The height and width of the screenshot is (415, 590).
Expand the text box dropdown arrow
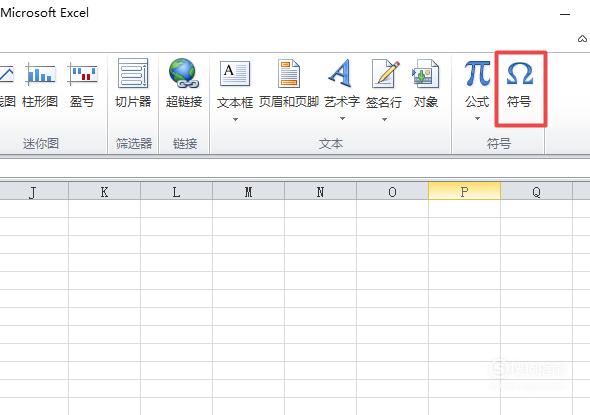235,120
